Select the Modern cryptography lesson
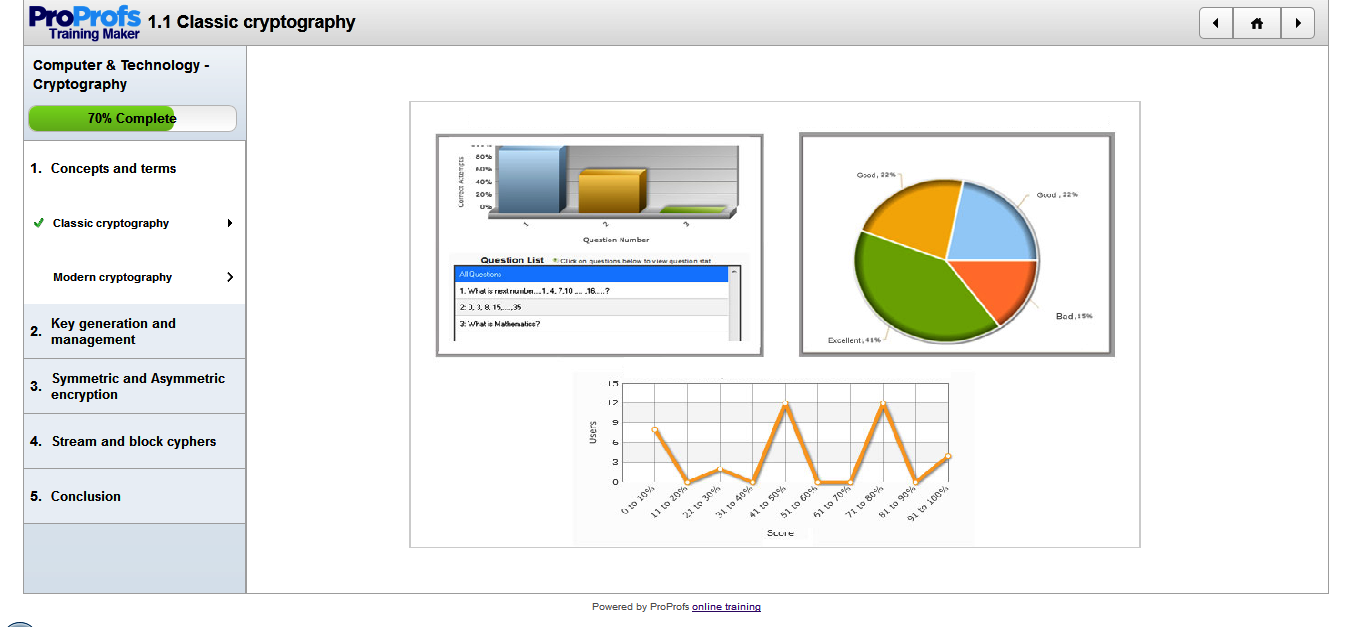The height and width of the screenshot is (627, 1349). pyautogui.click(x=112, y=277)
